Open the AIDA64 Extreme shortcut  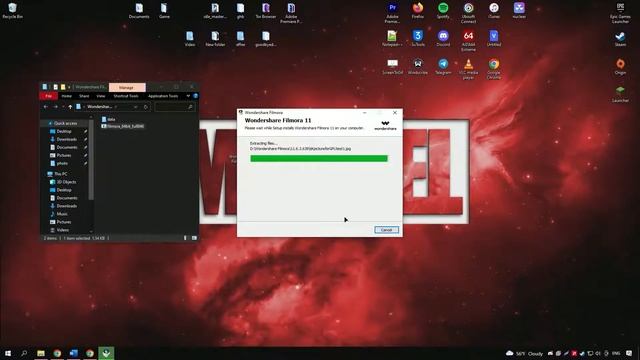click(468, 40)
